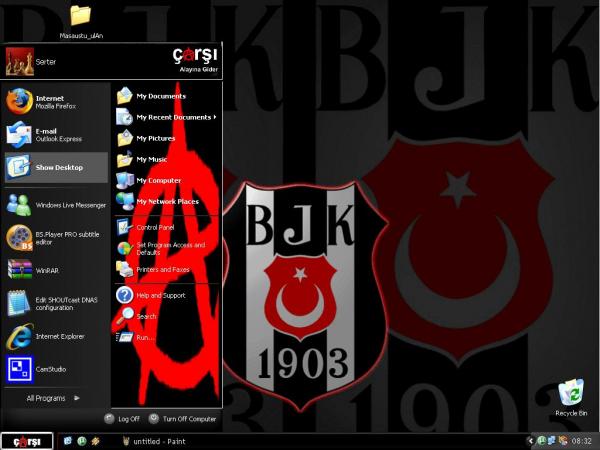
Task: Show hidden tray icons chevron
Action: 531,441
